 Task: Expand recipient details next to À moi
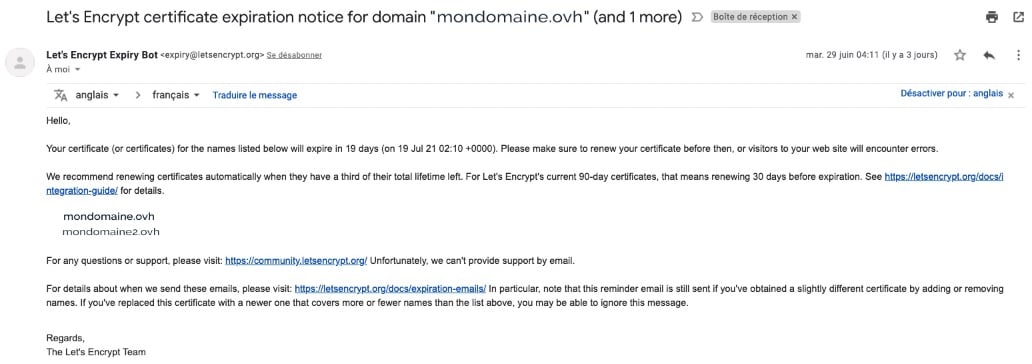(x=78, y=69)
